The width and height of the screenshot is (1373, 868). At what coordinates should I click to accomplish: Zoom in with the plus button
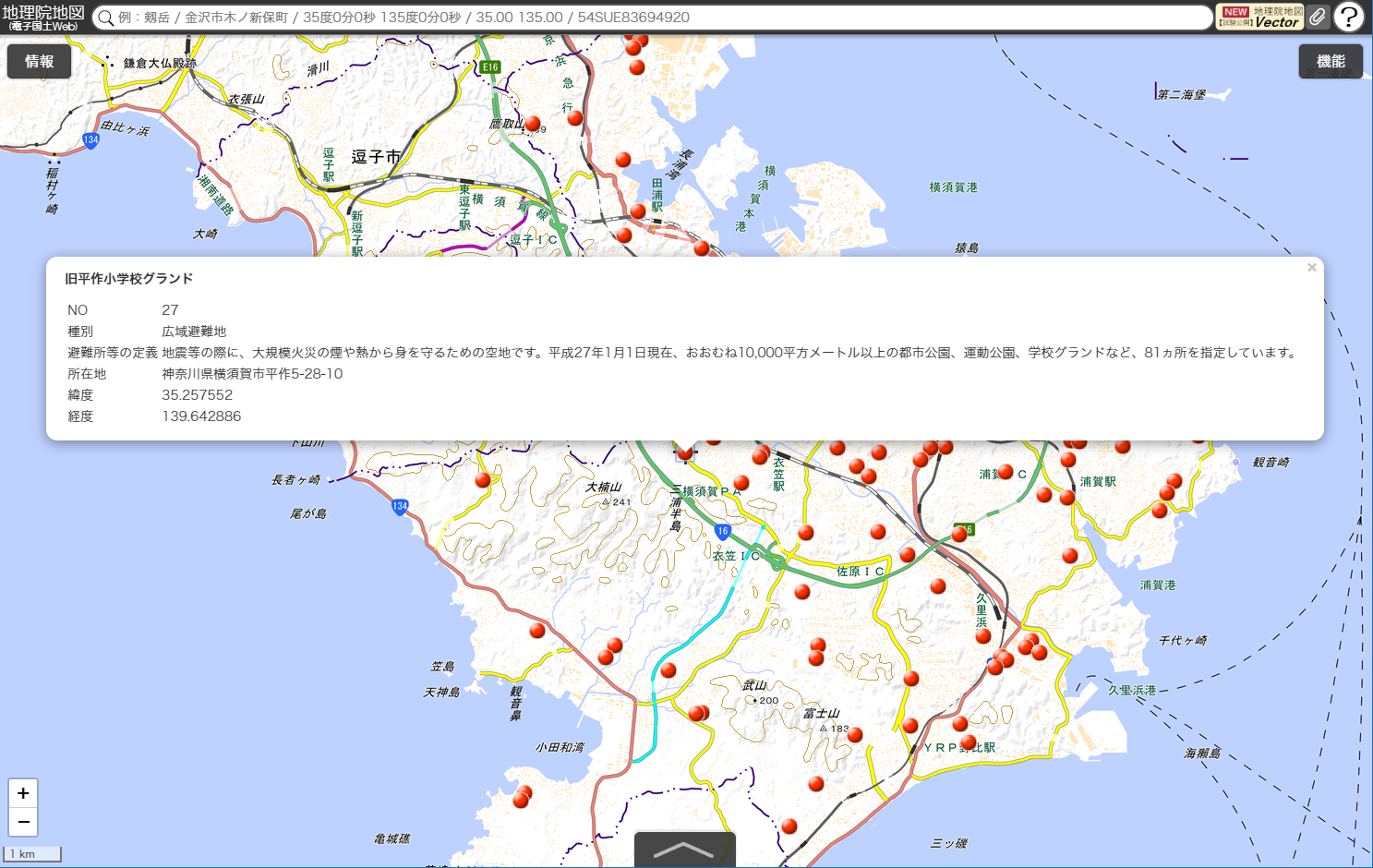click(23, 793)
